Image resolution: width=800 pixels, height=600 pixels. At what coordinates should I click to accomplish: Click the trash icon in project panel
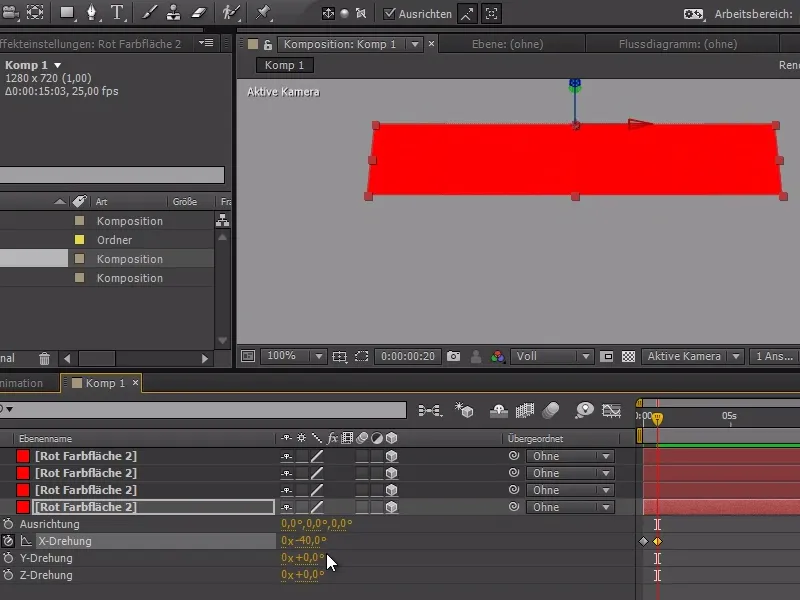pyautogui.click(x=44, y=359)
